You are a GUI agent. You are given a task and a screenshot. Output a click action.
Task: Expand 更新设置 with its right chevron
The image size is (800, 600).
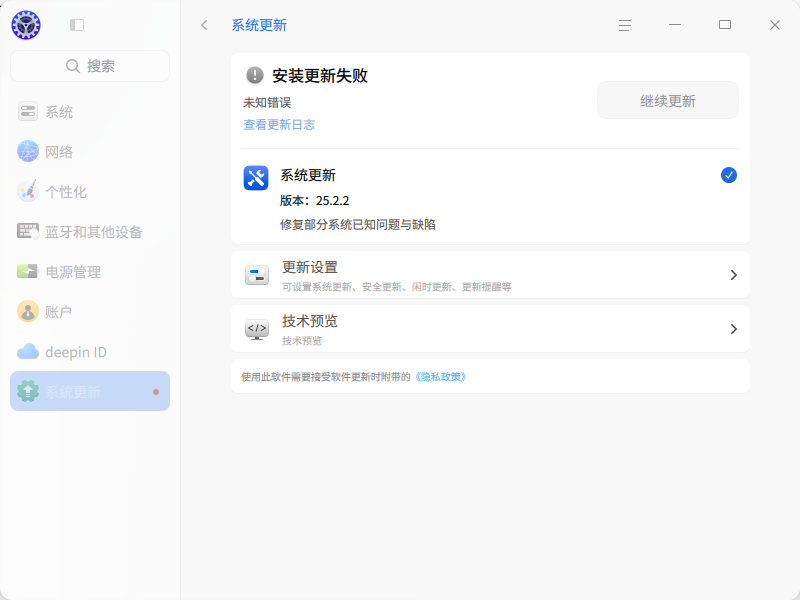(x=734, y=275)
